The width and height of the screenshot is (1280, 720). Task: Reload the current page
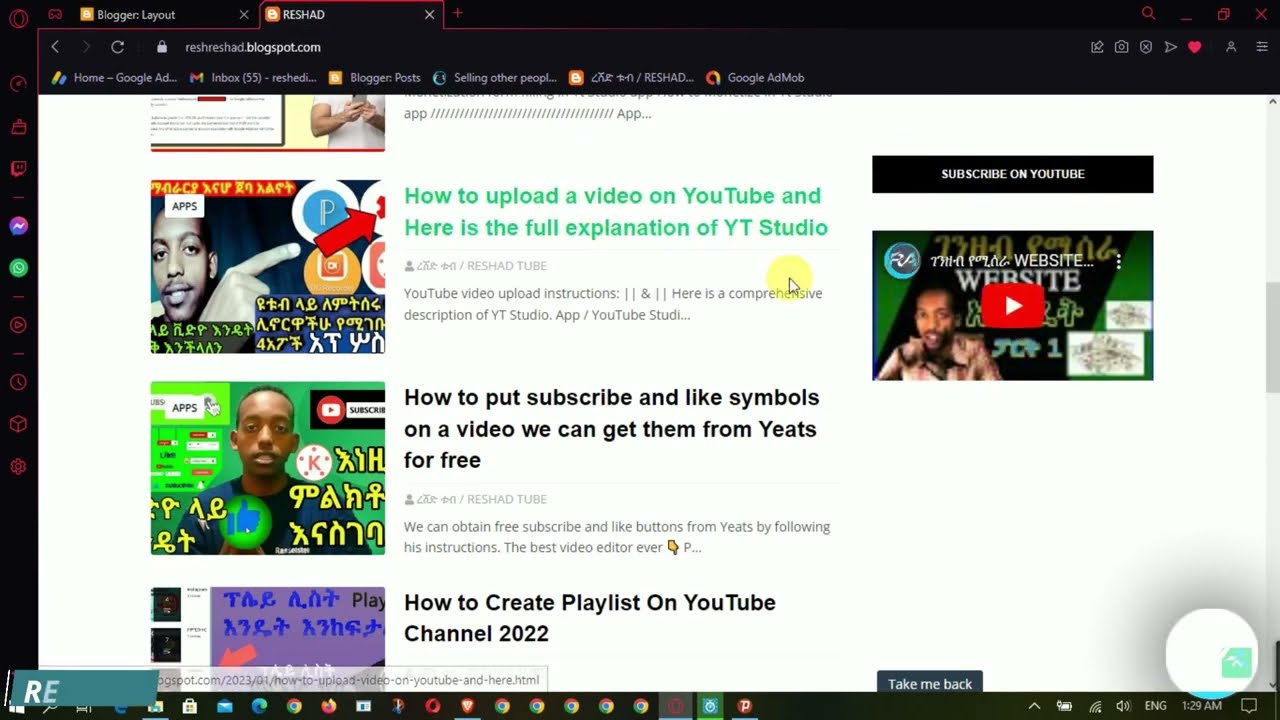coord(117,47)
